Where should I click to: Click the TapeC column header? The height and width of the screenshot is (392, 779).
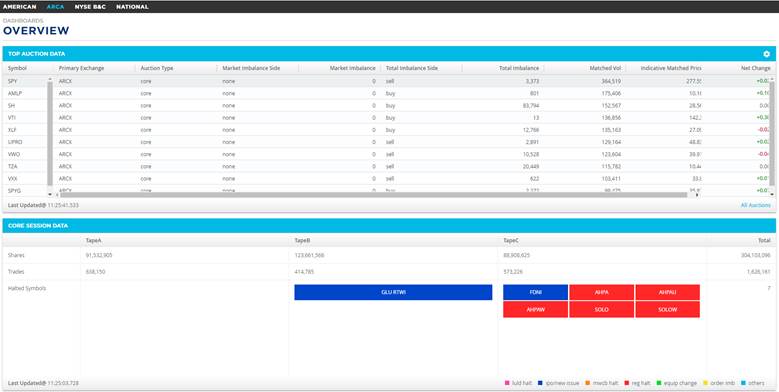coord(510,240)
